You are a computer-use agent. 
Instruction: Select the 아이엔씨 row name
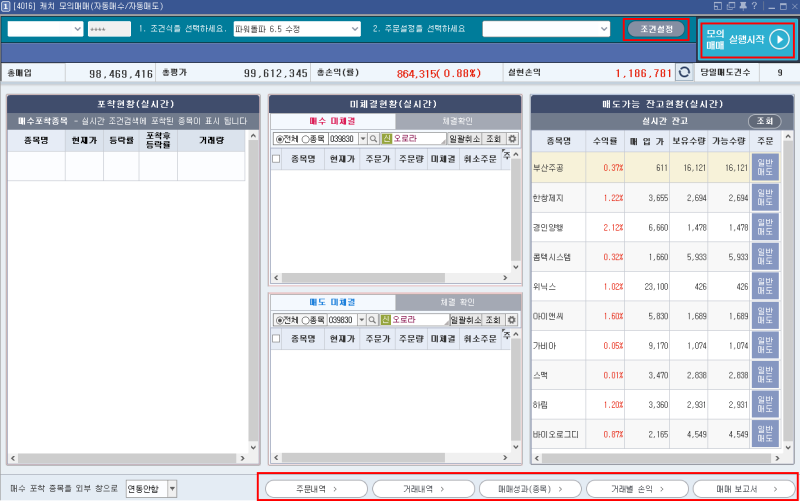(547, 316)
